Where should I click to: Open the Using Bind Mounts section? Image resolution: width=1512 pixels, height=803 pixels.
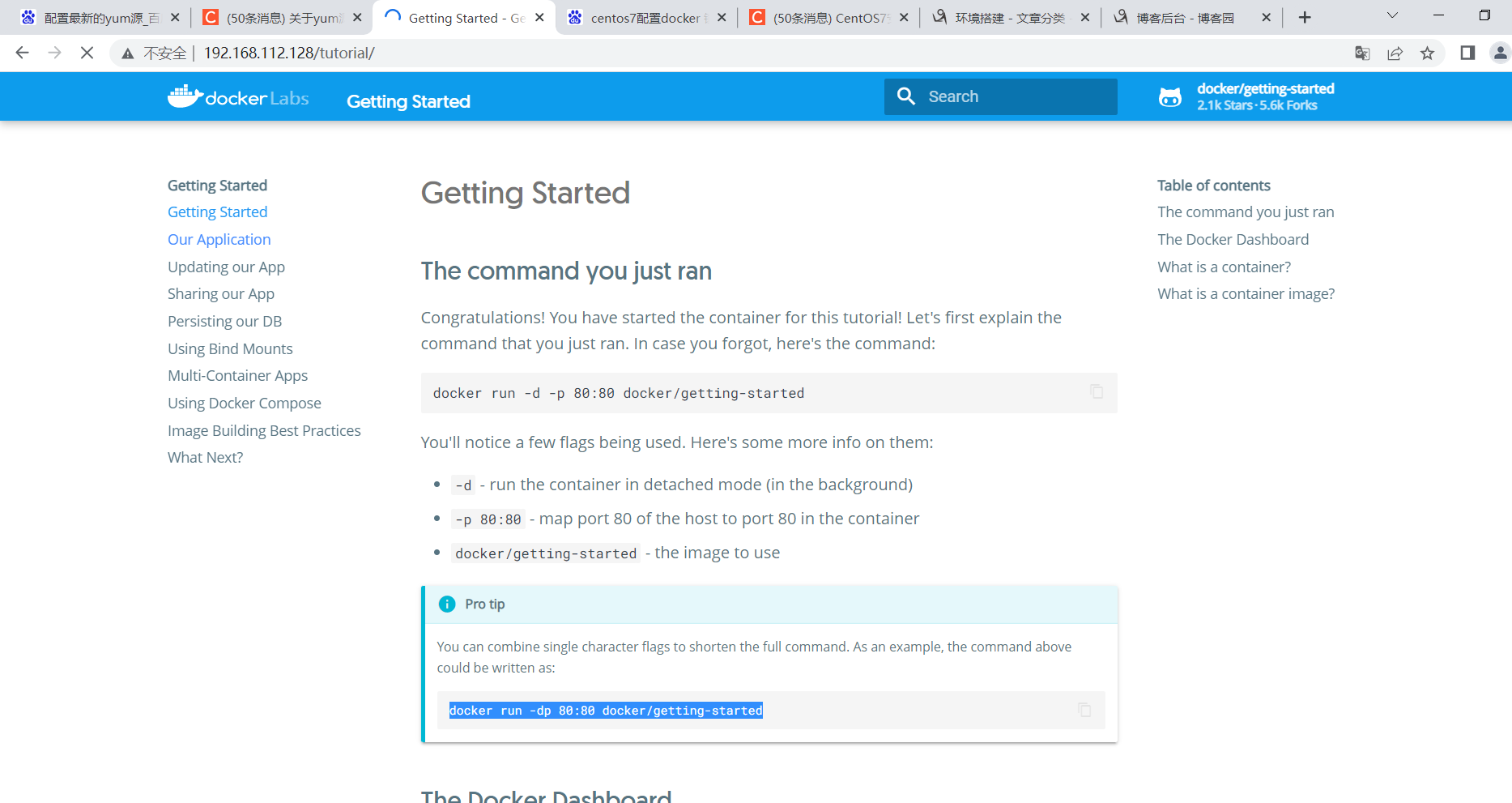coord(230,348)
